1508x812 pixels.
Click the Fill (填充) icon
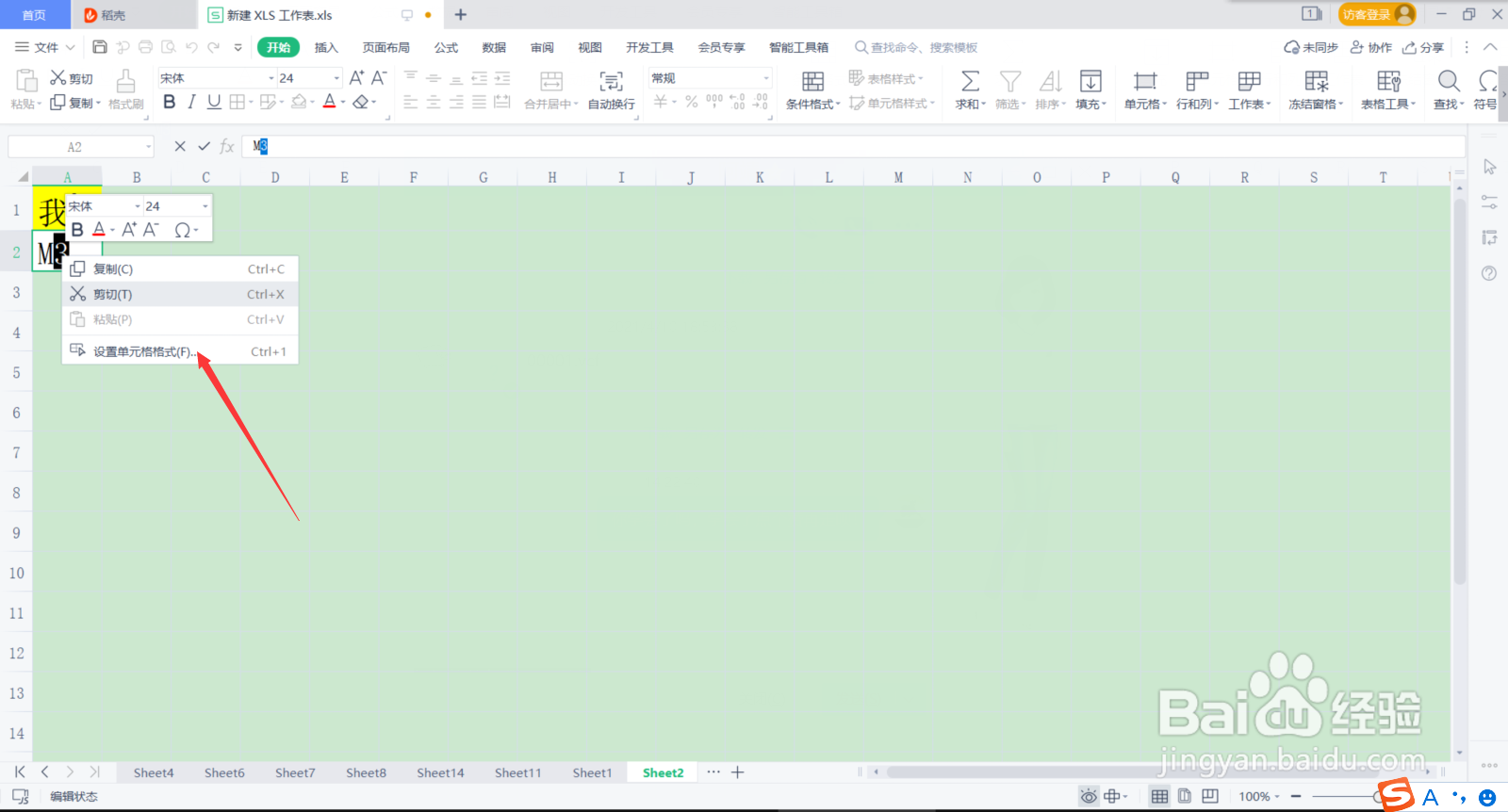pos(1090,82)
